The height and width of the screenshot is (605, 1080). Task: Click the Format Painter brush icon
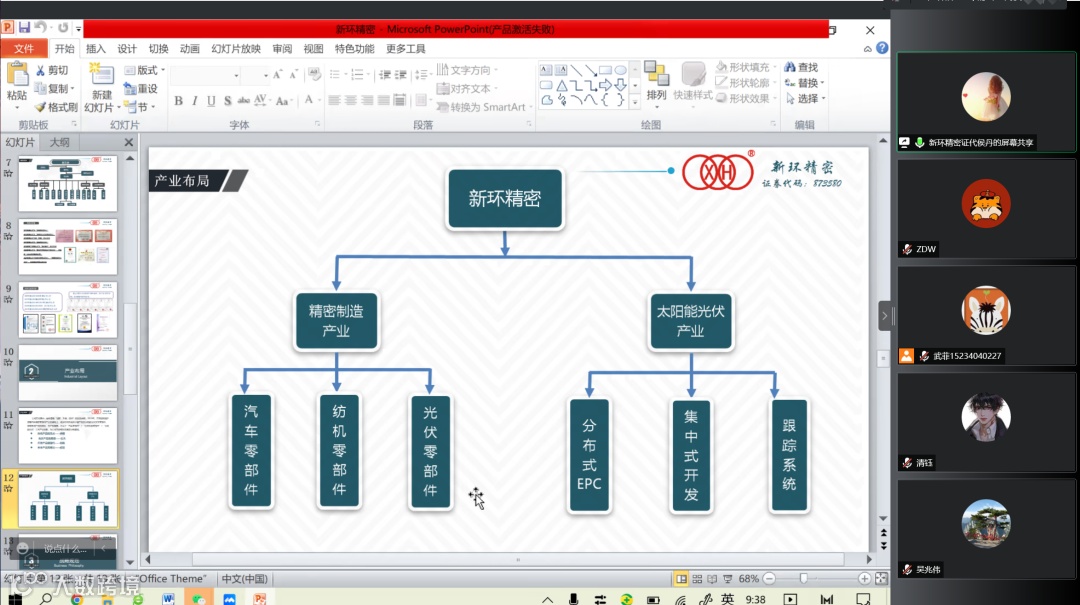coord(40,107)
